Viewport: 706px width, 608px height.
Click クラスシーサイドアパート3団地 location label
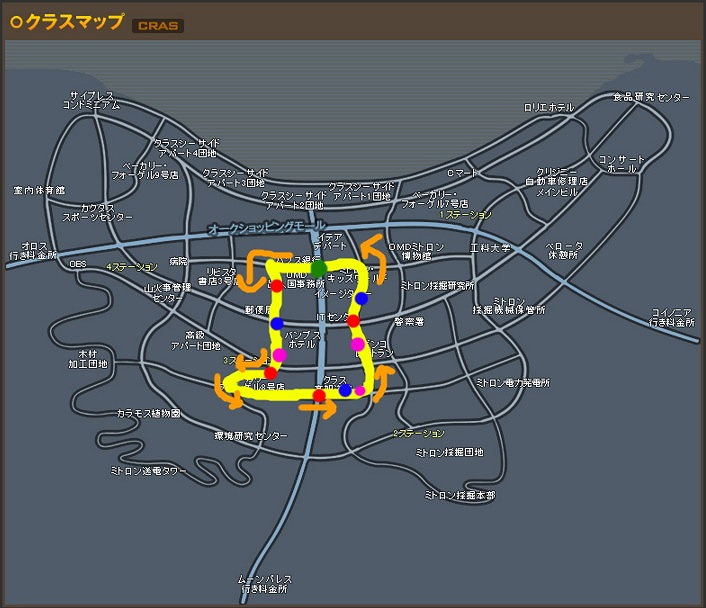point(235,177)
